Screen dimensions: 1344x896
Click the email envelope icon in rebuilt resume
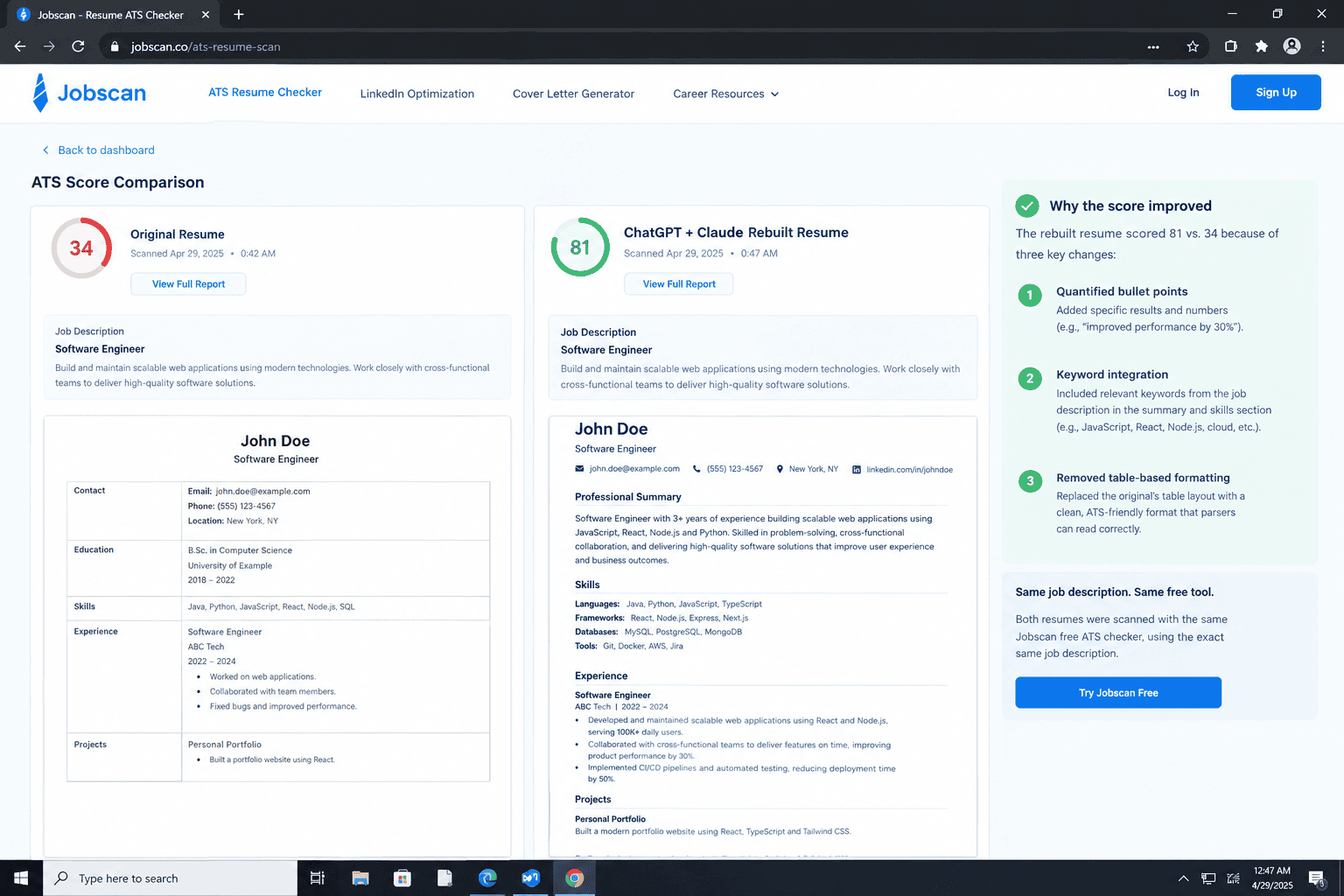click(579, 469)
